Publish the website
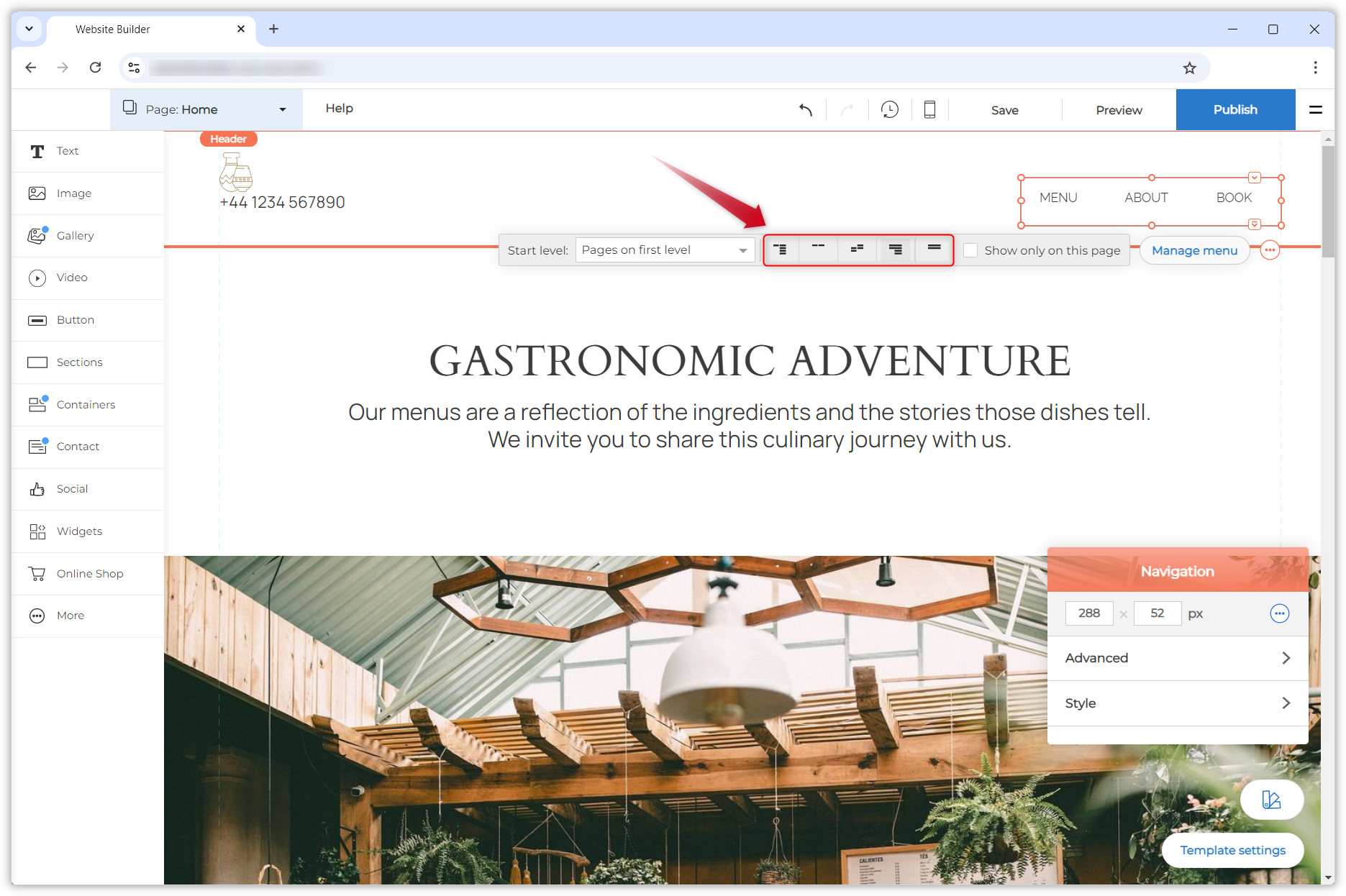The height and width of the screenshot is (896, 1346). click(x=1234, y=109)
